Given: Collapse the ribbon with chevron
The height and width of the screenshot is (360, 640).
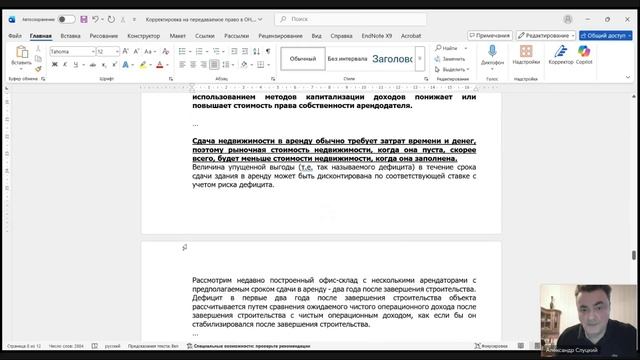Looking at the screenshot, I should [628, 77].
